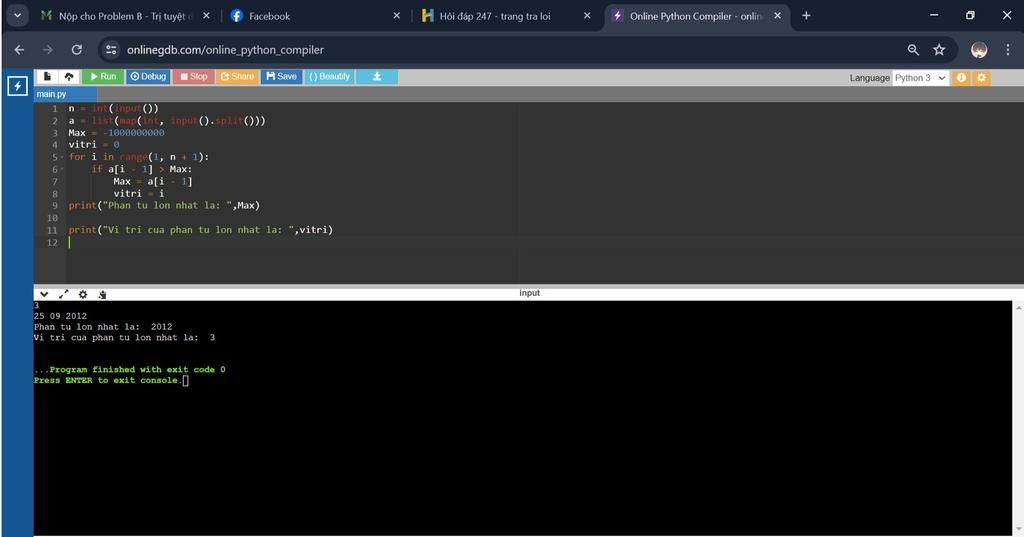Close the 'Hỏi đáp 247' tab
The width and height of the screenshot is (1024, 537).
(x=587, y=16)
